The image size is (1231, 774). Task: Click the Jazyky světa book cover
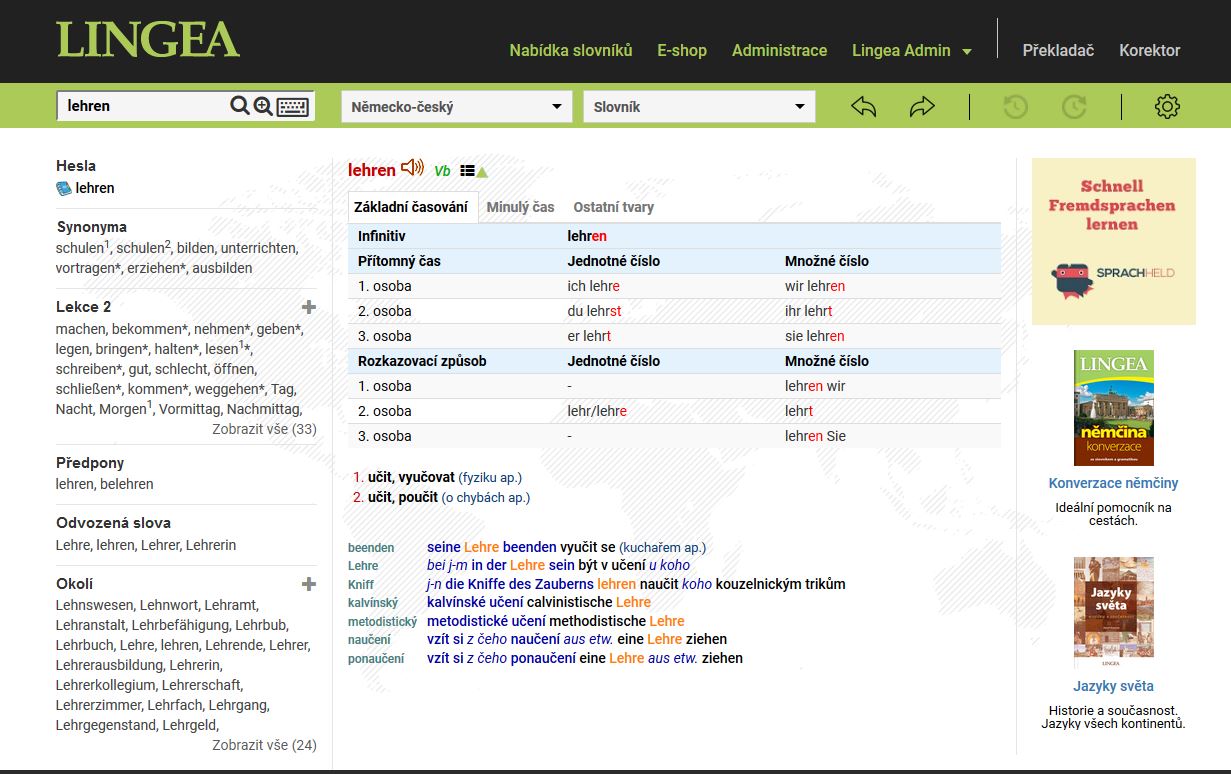point(1113,612)
